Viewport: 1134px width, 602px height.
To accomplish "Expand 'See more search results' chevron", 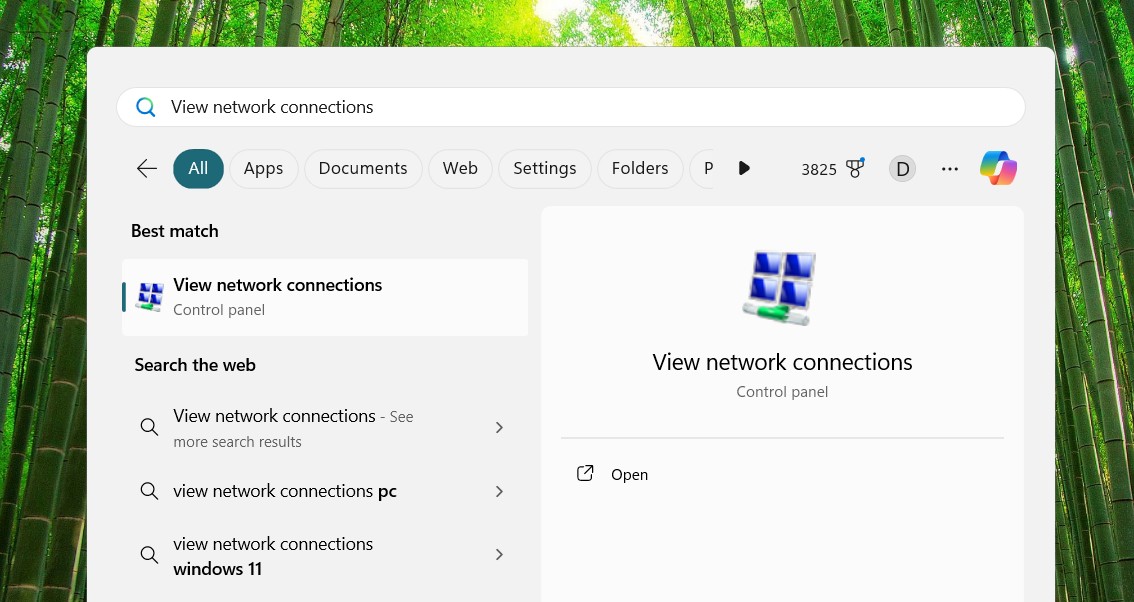I will click(499, 428).
